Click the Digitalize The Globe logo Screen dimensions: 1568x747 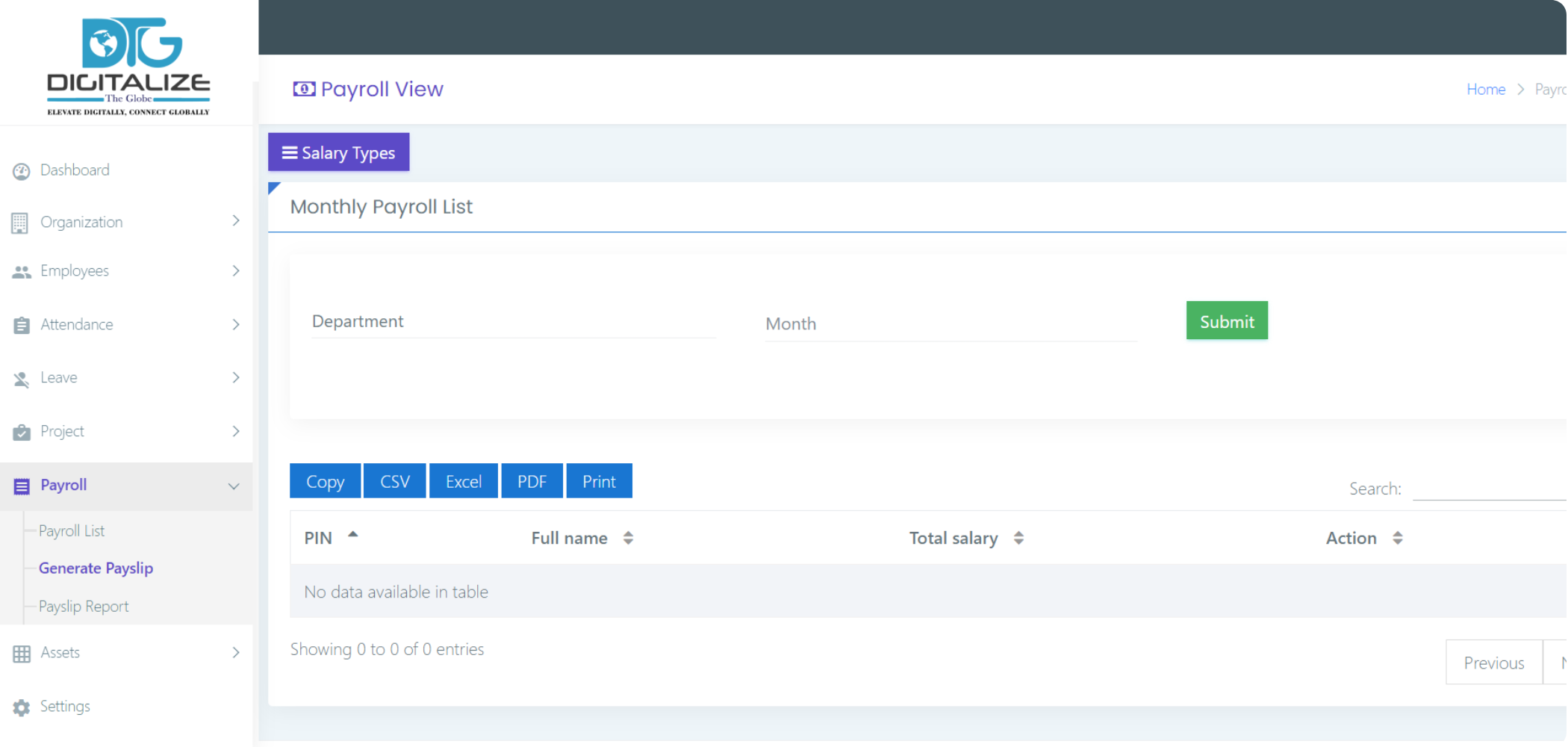pyautogui.click(x=128, y=66)
